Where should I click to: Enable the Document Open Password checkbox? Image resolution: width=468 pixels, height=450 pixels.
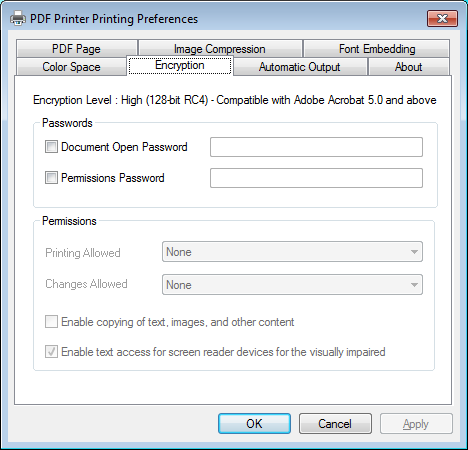pyautogui.click(x=51, y=147)
